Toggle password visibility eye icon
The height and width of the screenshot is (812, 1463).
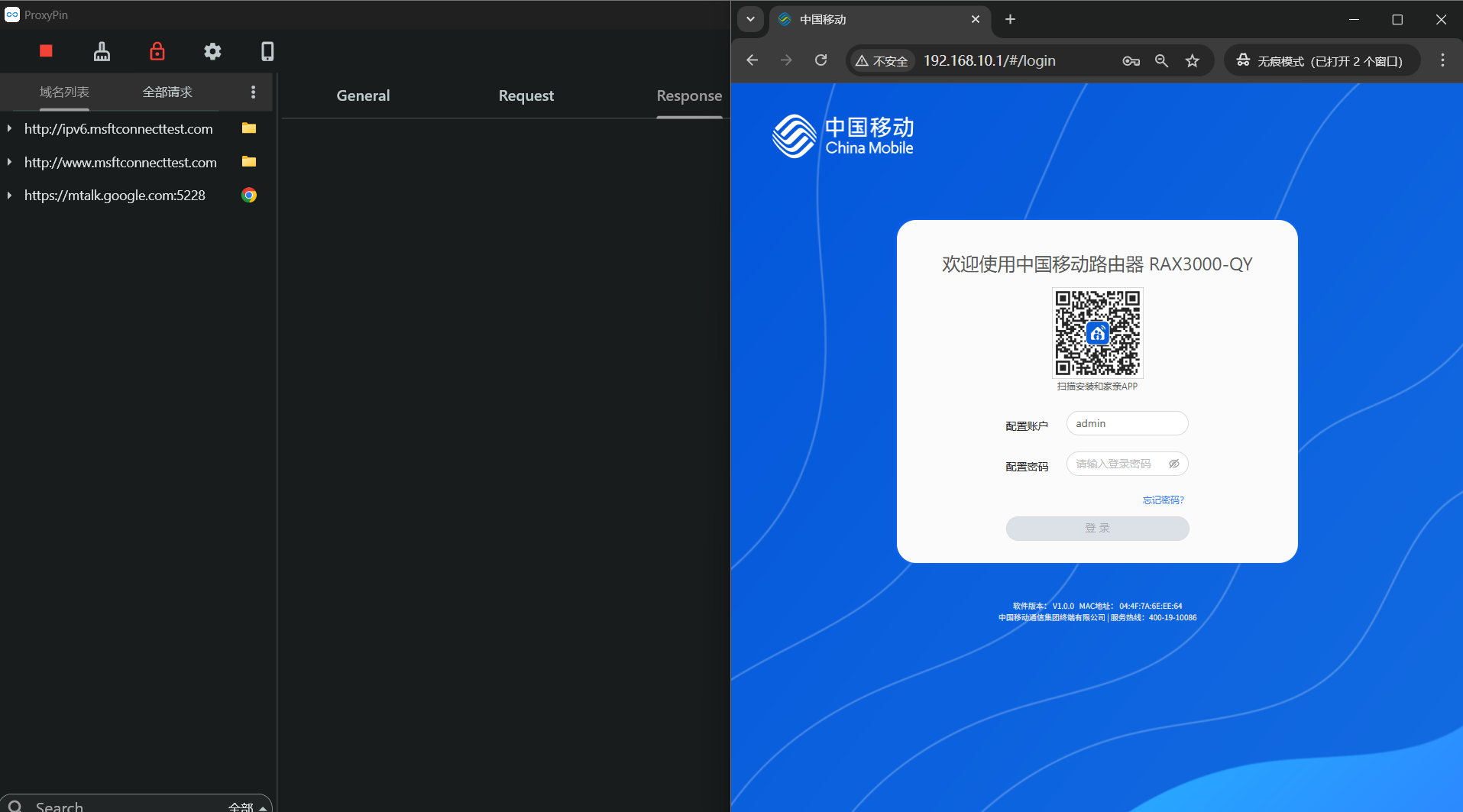tap(1174, 464)
